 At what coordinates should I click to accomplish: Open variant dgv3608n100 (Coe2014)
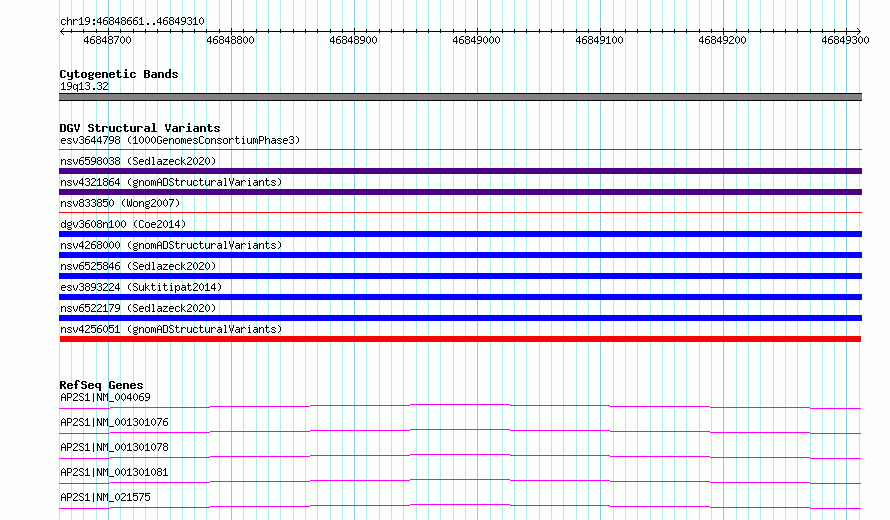[x=123, y=224]
